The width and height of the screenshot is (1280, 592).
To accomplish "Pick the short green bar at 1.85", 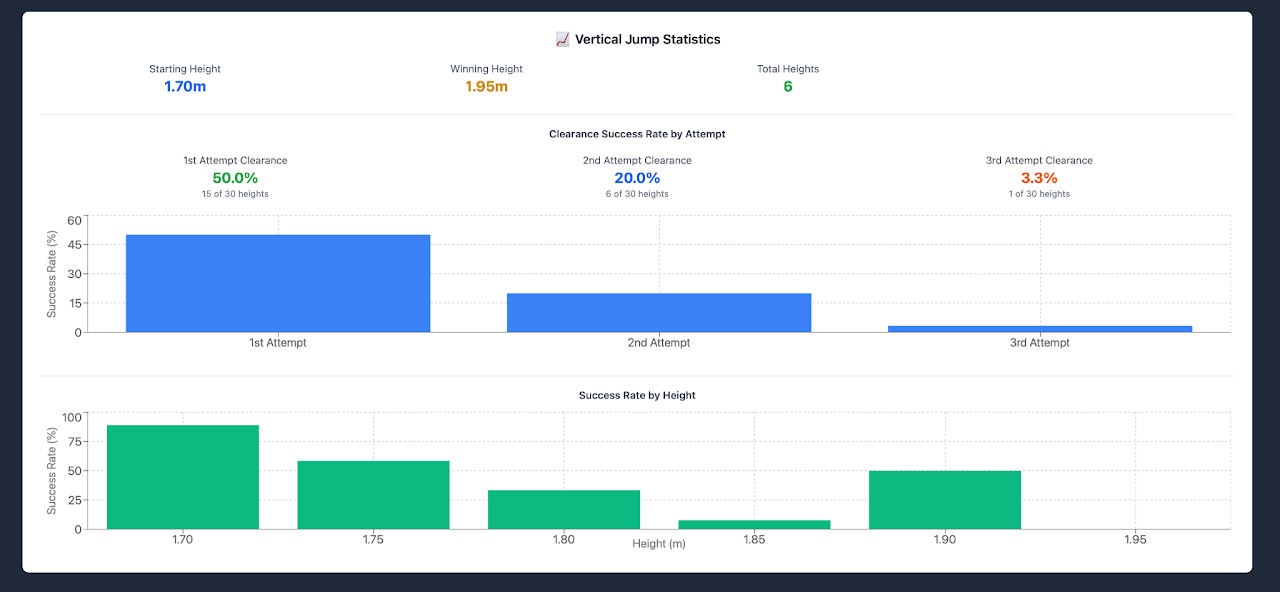I will point(754,524).
